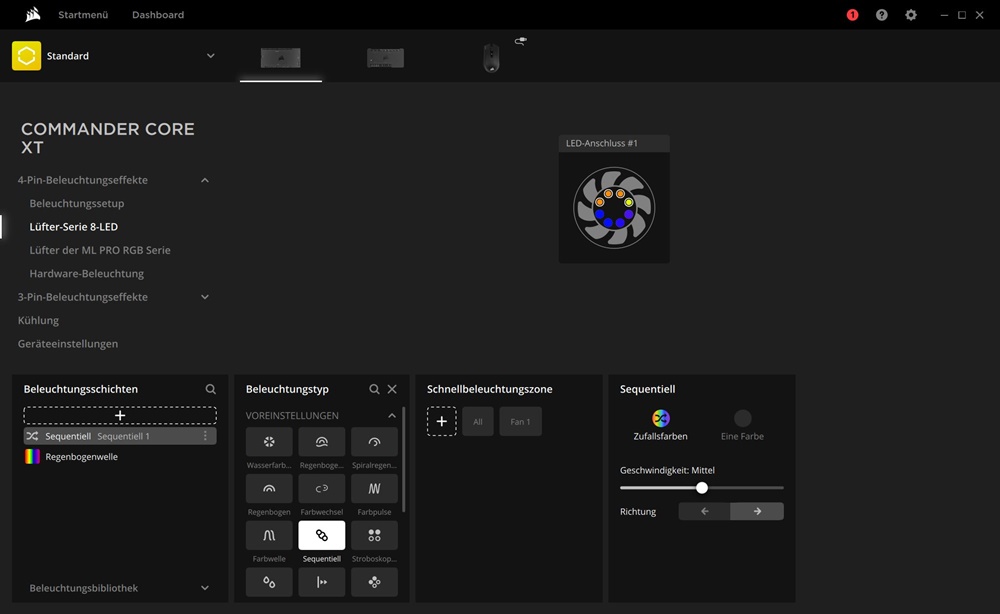Click the yellow LED on the fan

629,202
